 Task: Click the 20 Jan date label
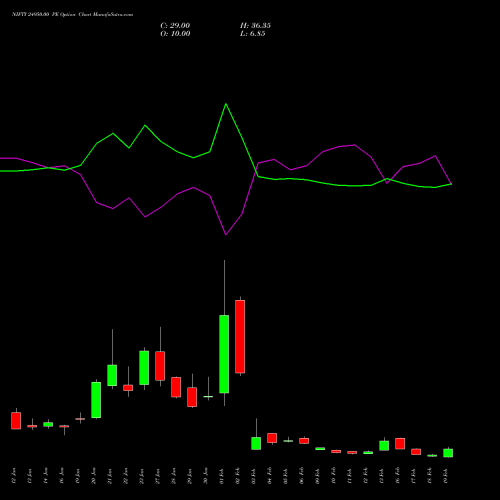pos(94,476)
